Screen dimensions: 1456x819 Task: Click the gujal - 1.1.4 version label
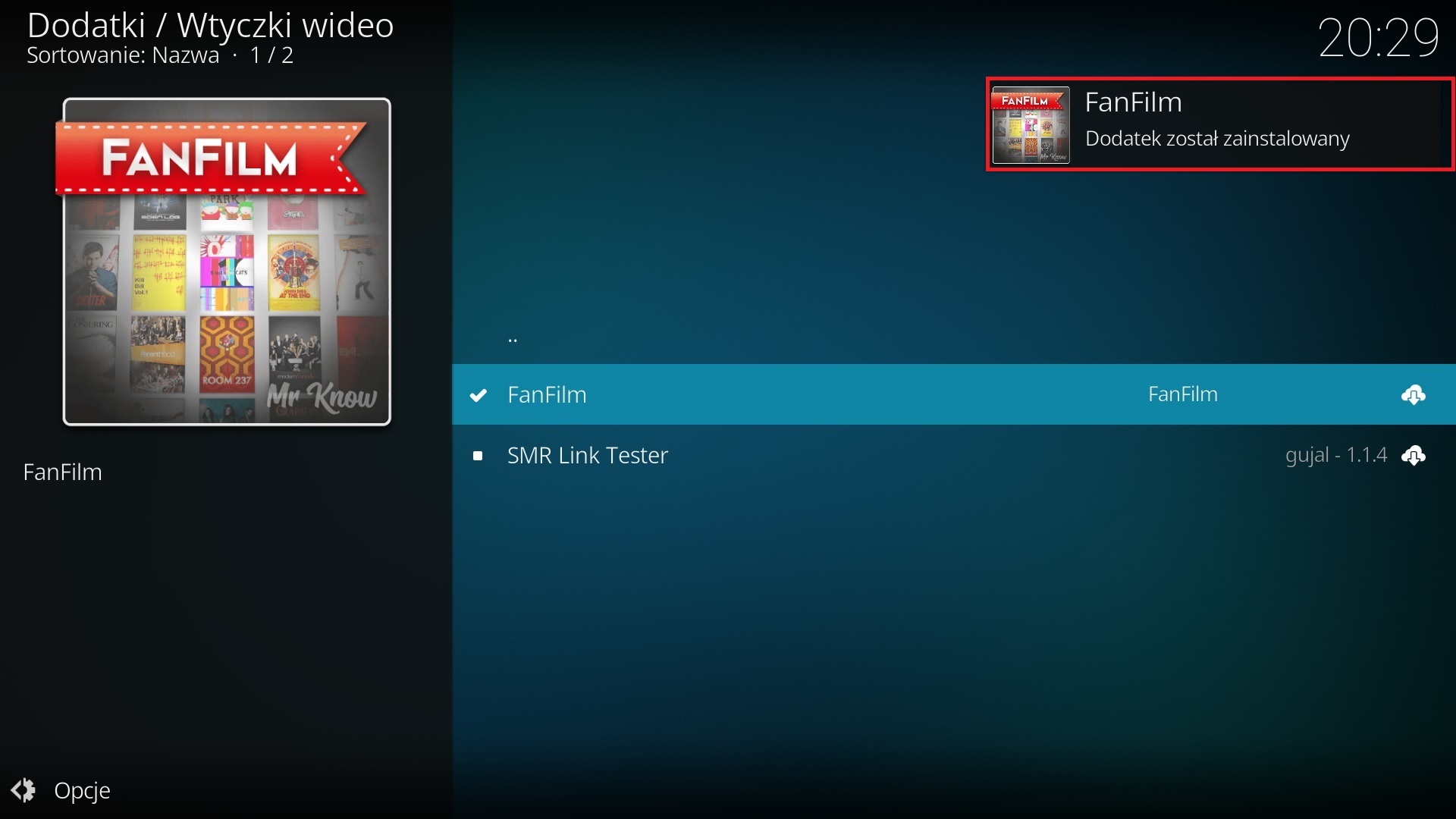click(1336, 455)
